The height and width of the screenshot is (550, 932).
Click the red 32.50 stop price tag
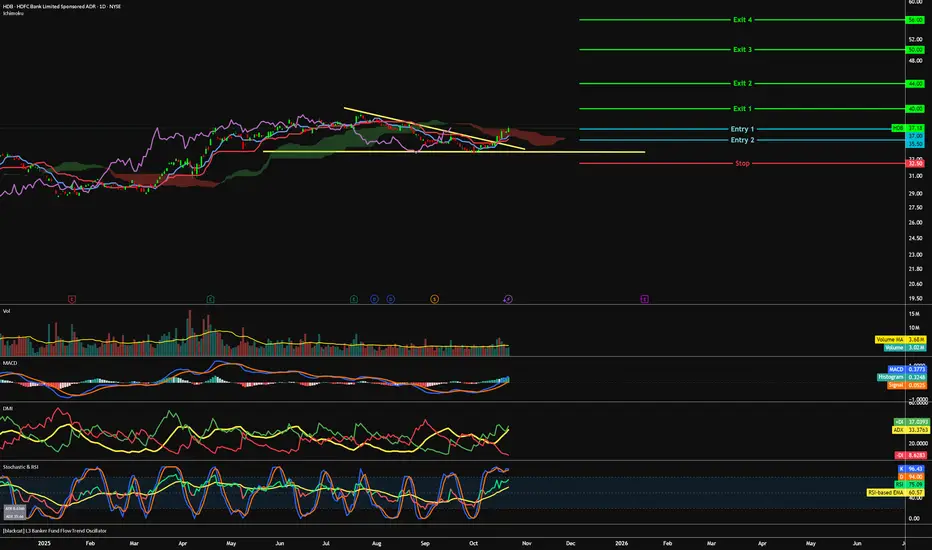(915, 164)
